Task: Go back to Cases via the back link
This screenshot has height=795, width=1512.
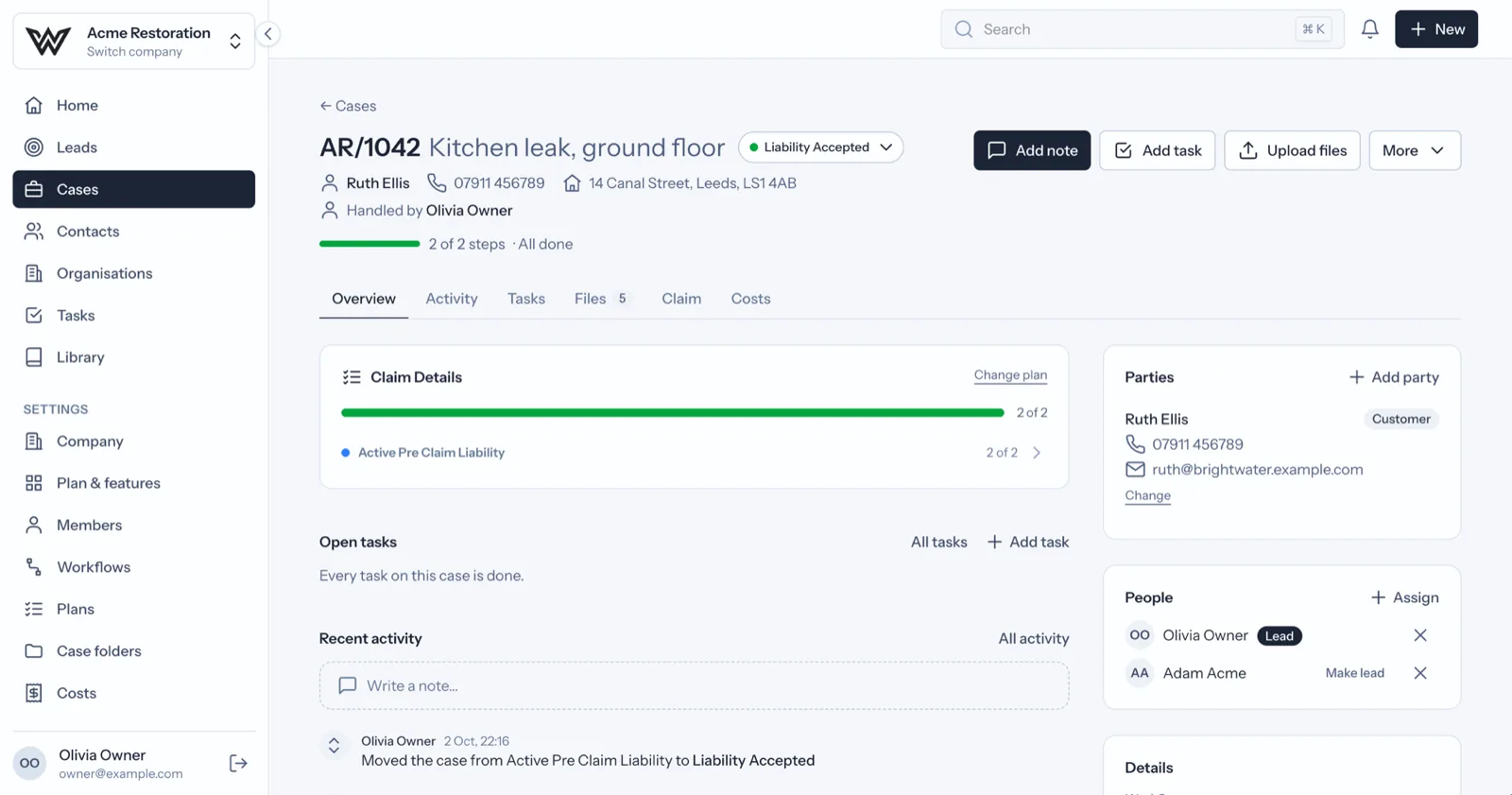Action: pos(348,106)
